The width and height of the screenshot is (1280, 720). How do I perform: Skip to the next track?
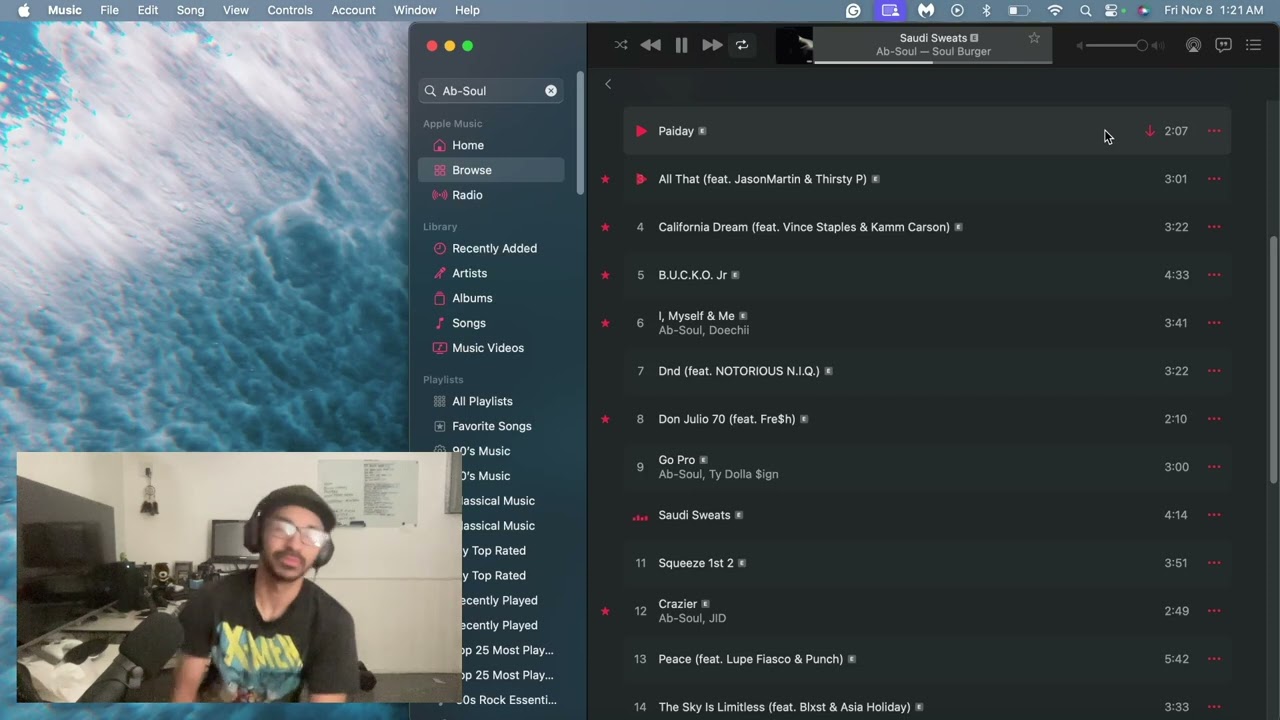[712, 45]
